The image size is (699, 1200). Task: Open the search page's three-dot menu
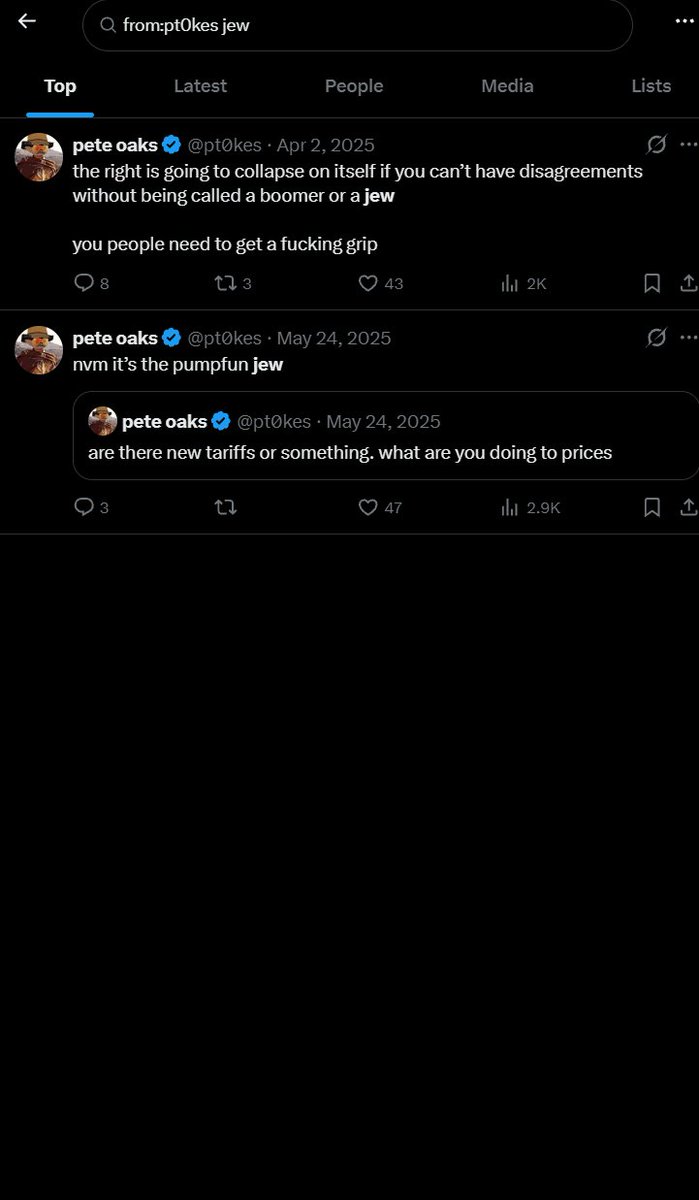point(685,23)
